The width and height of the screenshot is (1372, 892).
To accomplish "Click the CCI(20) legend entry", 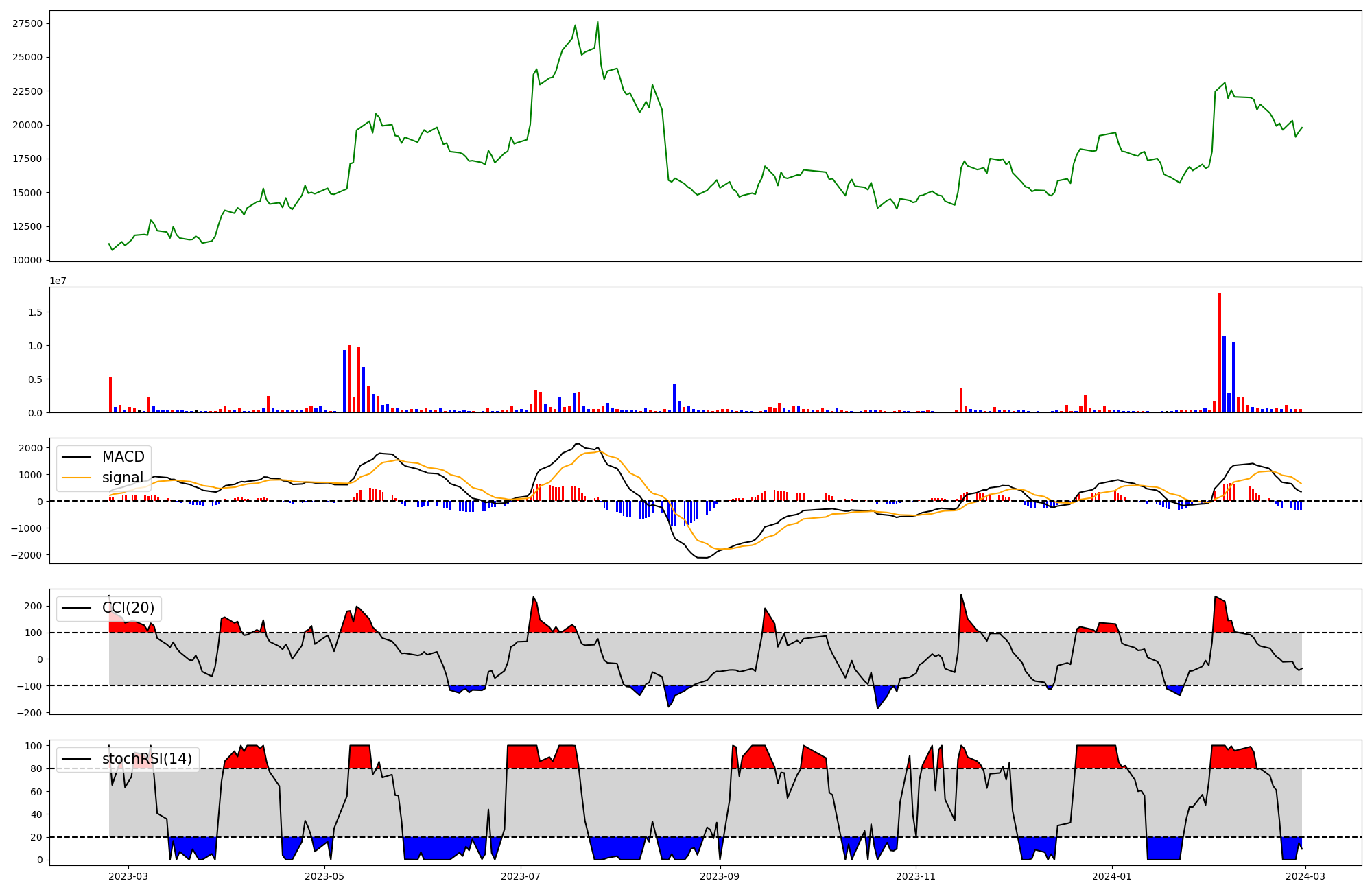I will 128,608.
